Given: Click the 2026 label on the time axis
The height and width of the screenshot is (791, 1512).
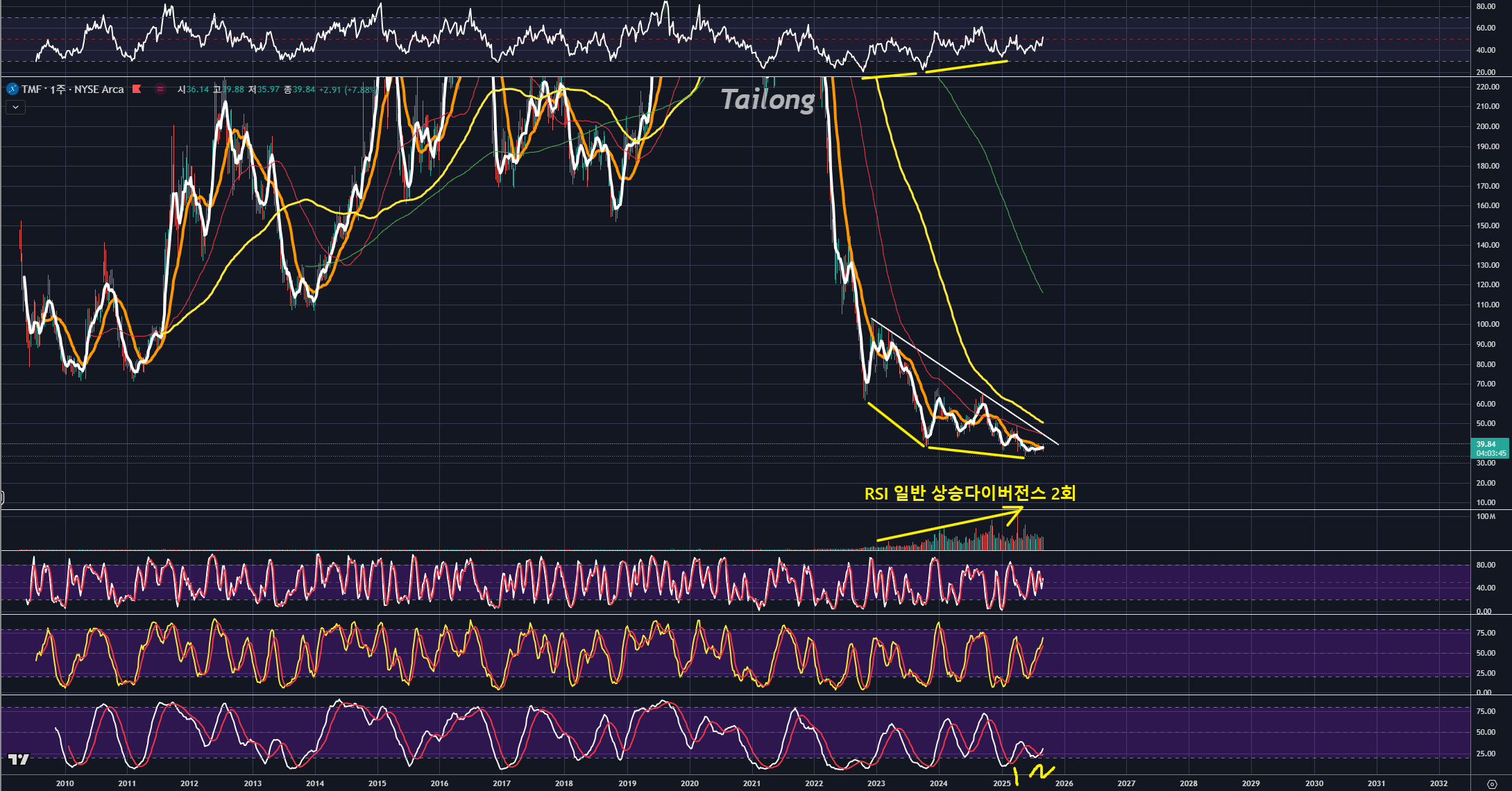Looking at the screenshot, I should [1064, 783].
